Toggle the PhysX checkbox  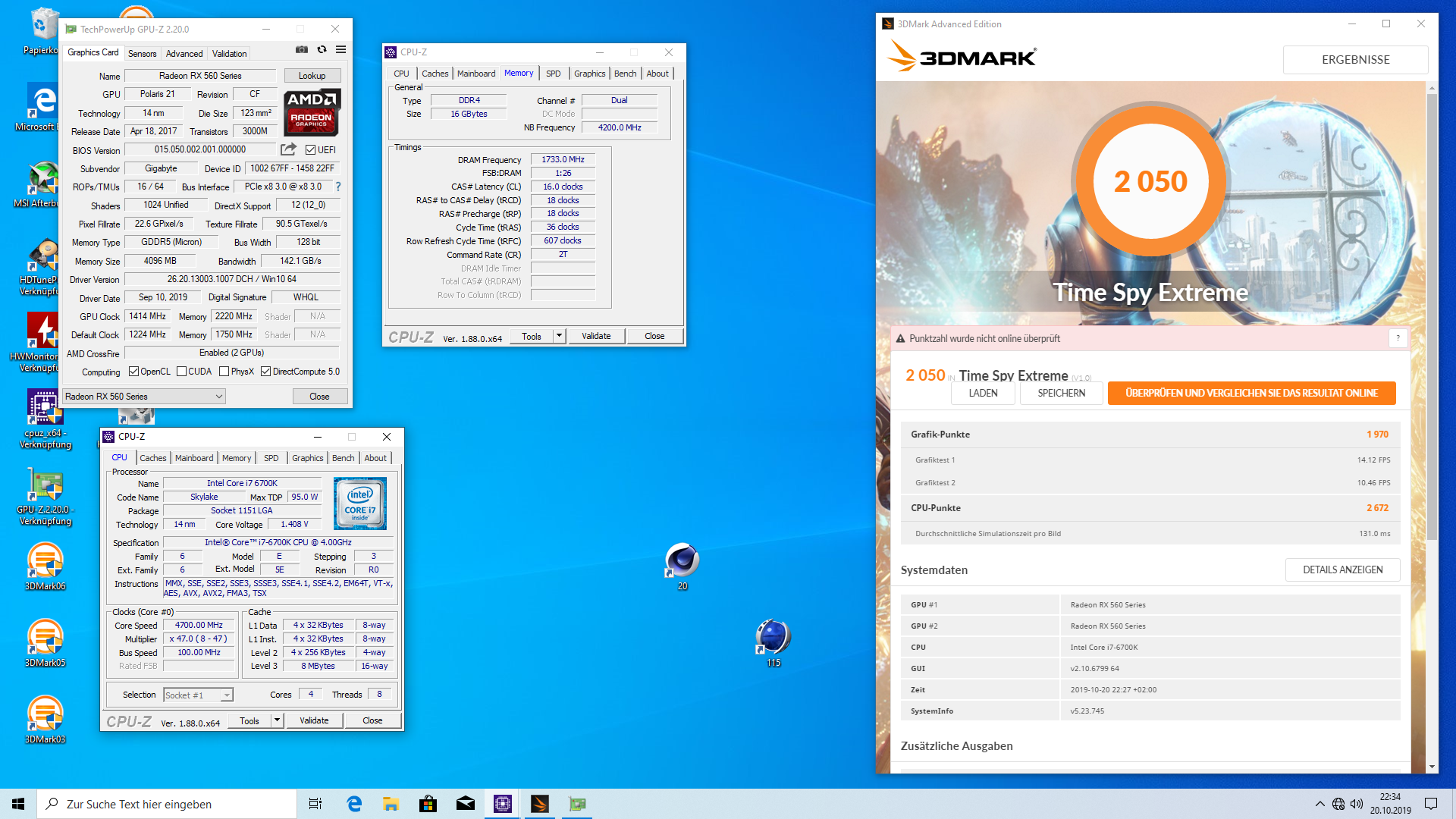pyautogui.click(x=224, y=372)
